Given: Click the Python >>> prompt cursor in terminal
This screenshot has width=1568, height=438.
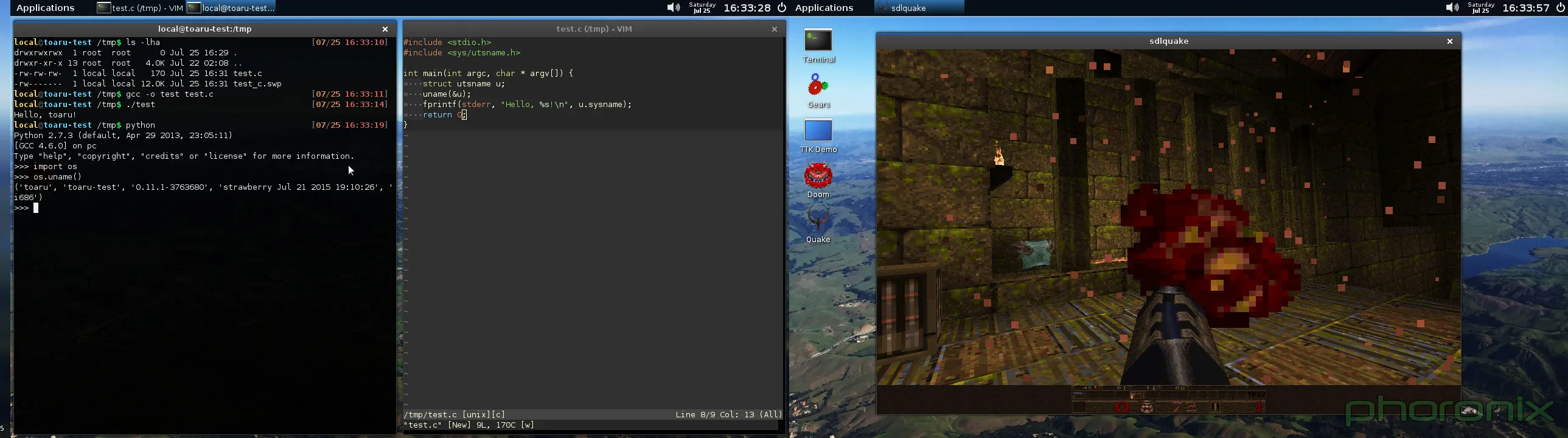Looking at the screenshot, I should (x=36, y=208).
